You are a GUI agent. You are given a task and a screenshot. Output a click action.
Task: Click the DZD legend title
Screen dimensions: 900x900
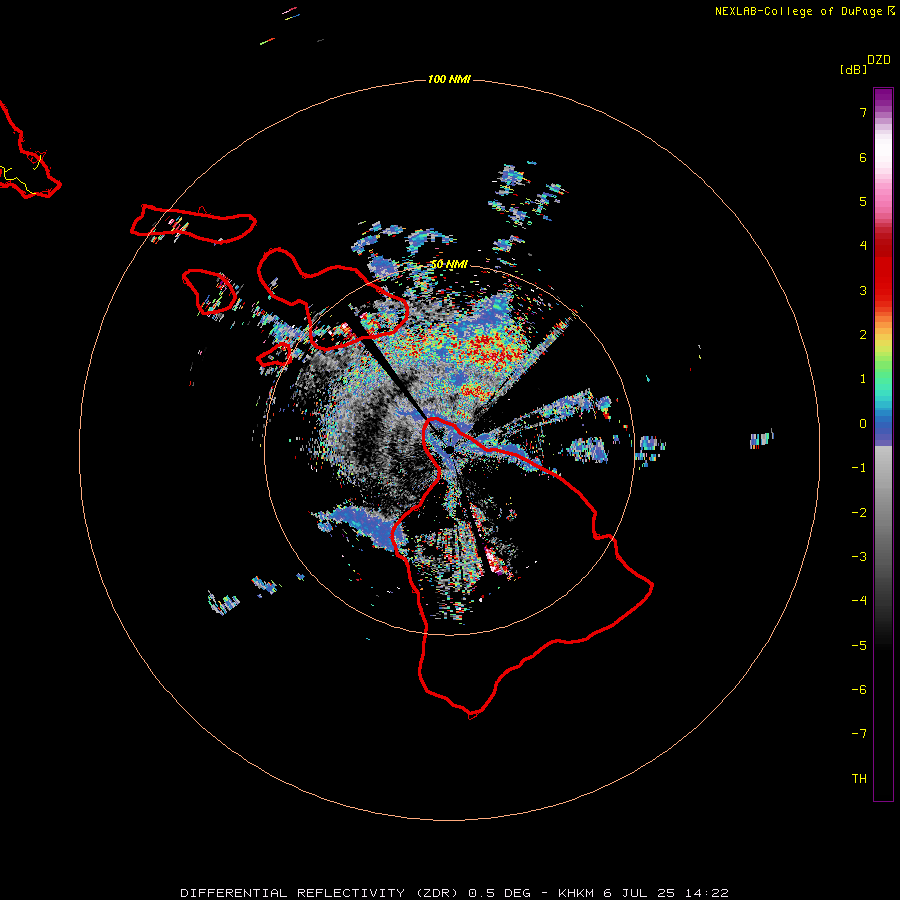pos(879,60)
